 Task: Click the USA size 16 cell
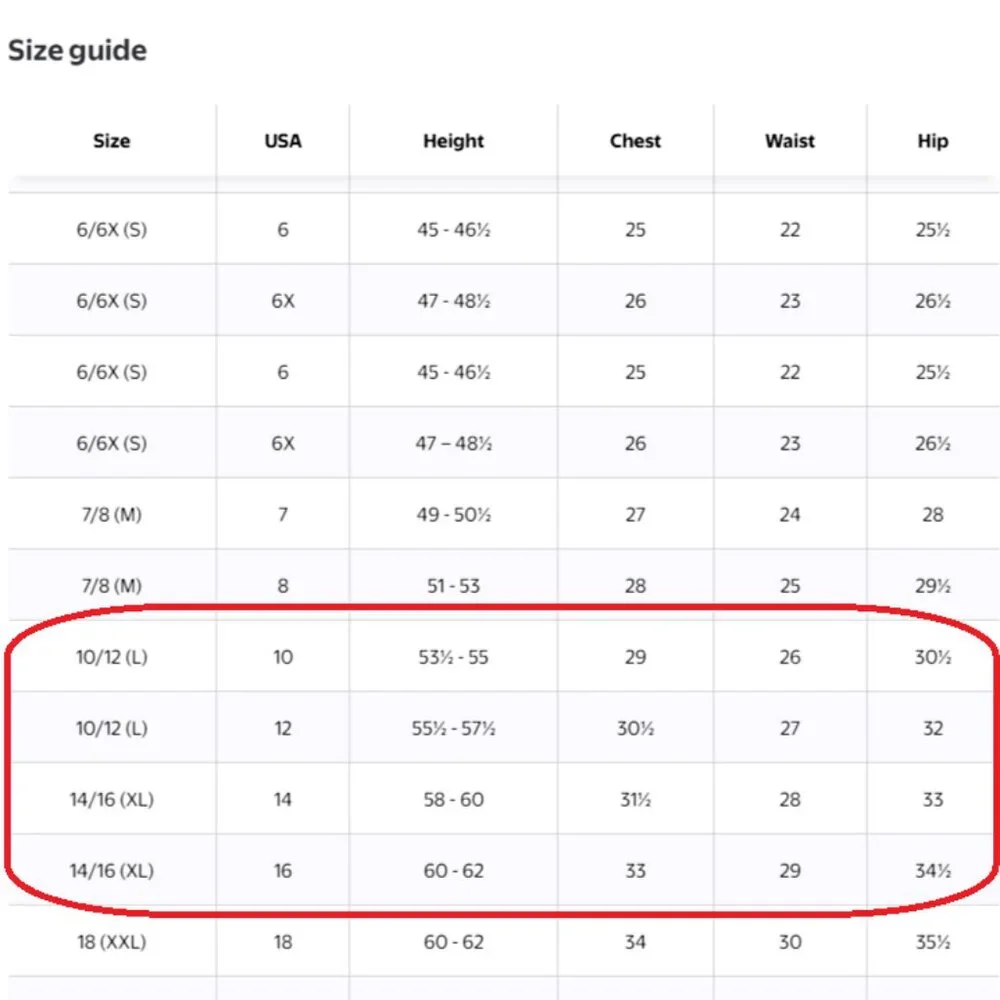[283, 871]
